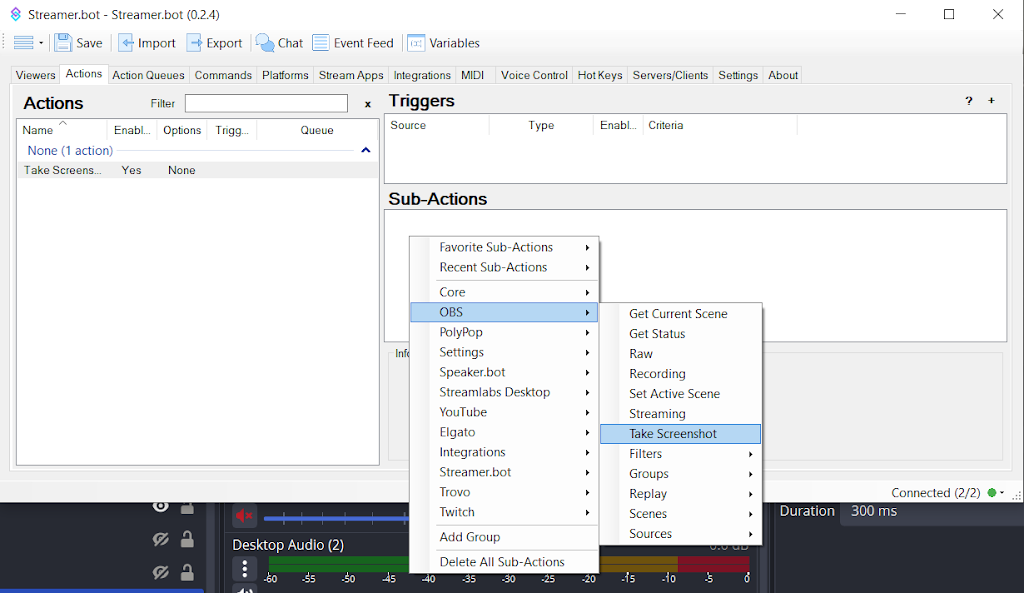This screenshot has width=1024, height=593.
Task: Collapse the None action group
Action: [365, 150]
